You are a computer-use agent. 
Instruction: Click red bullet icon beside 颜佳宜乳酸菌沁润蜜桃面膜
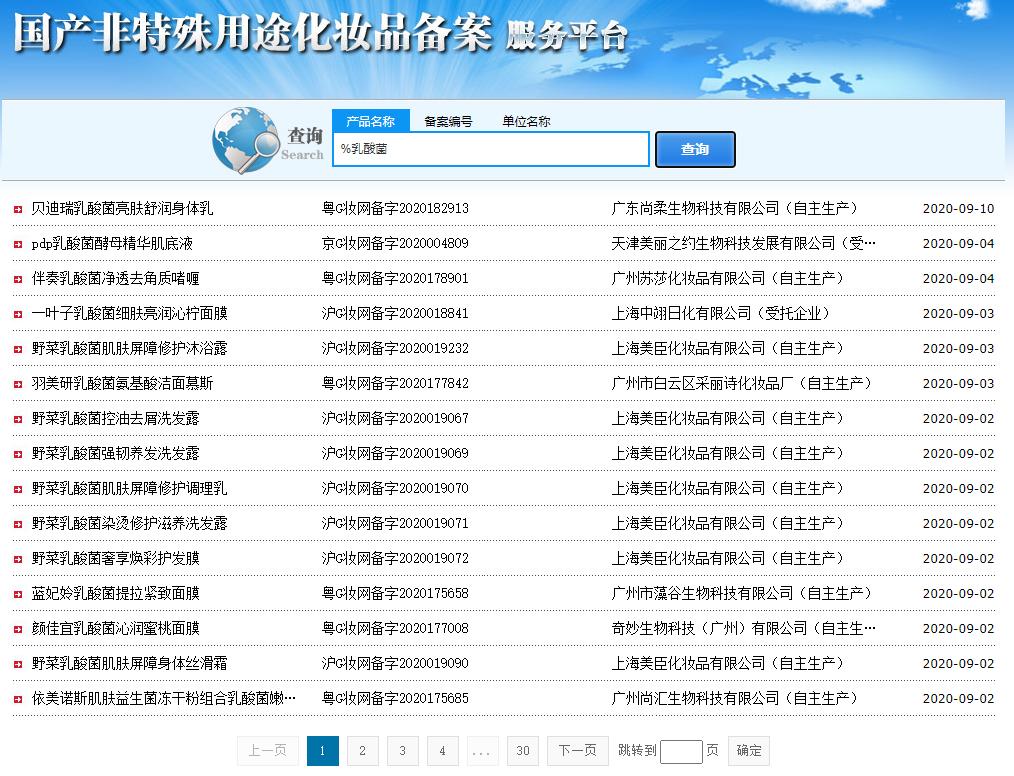[18, 629]
